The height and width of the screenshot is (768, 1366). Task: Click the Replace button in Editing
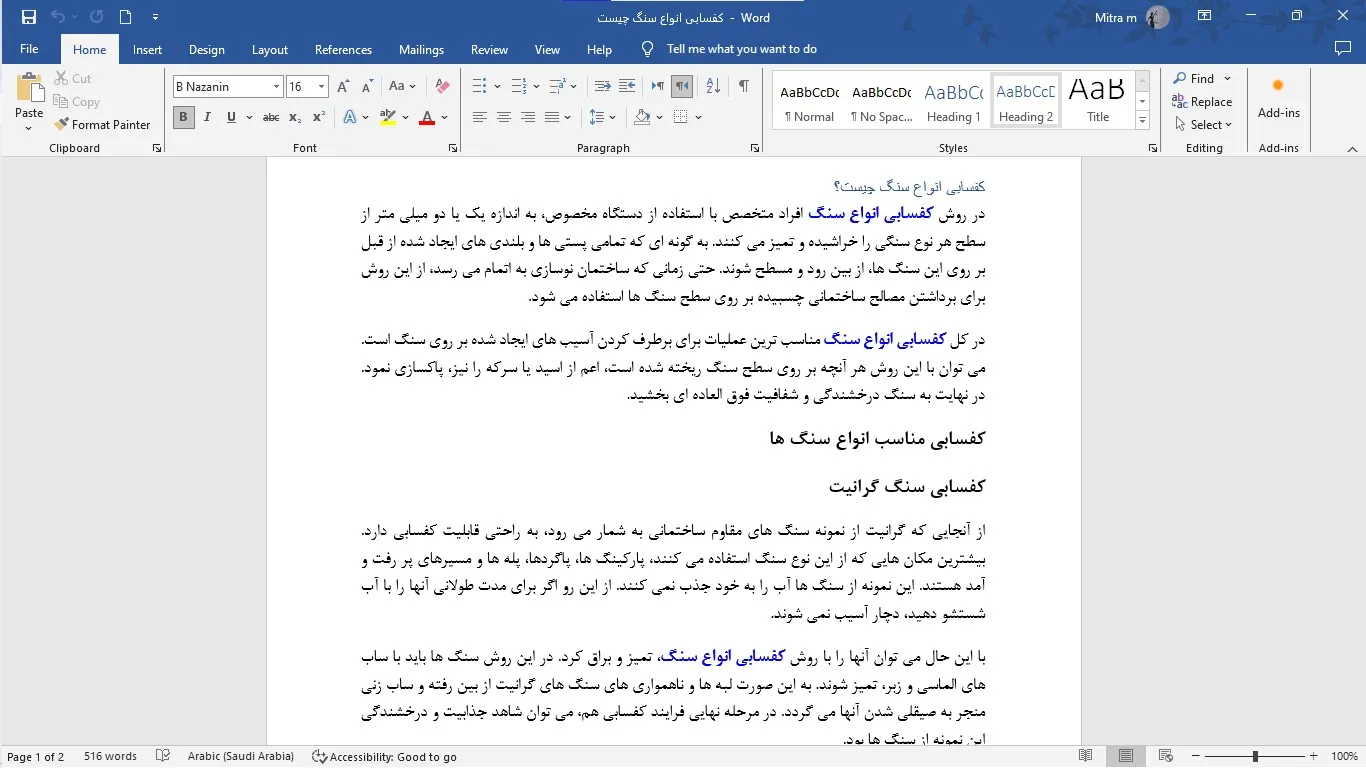tap(1202, 102)
